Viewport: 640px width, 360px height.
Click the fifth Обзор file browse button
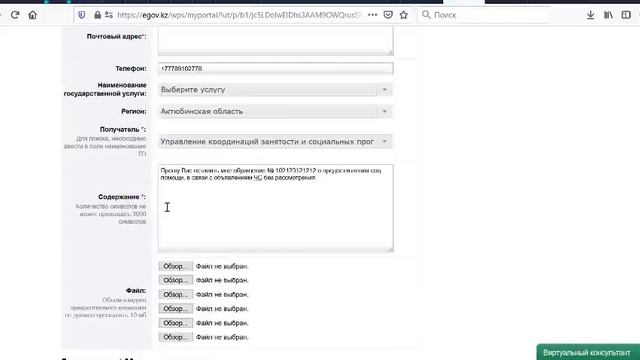click(176, 323)
